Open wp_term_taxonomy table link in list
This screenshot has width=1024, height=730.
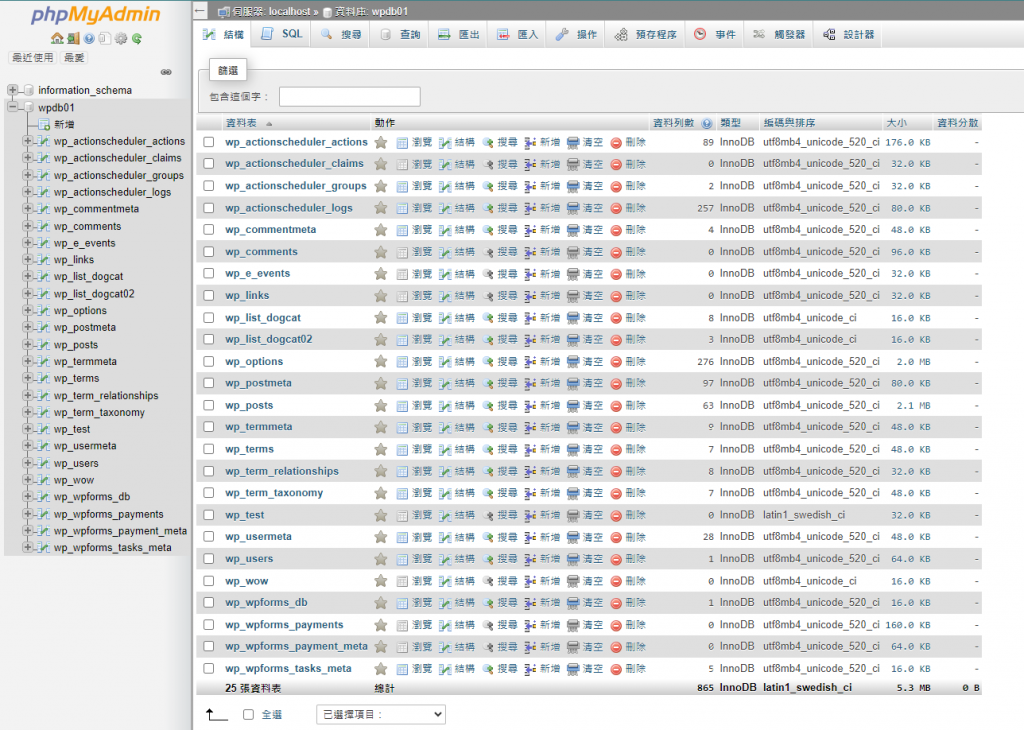pos(274,493)
